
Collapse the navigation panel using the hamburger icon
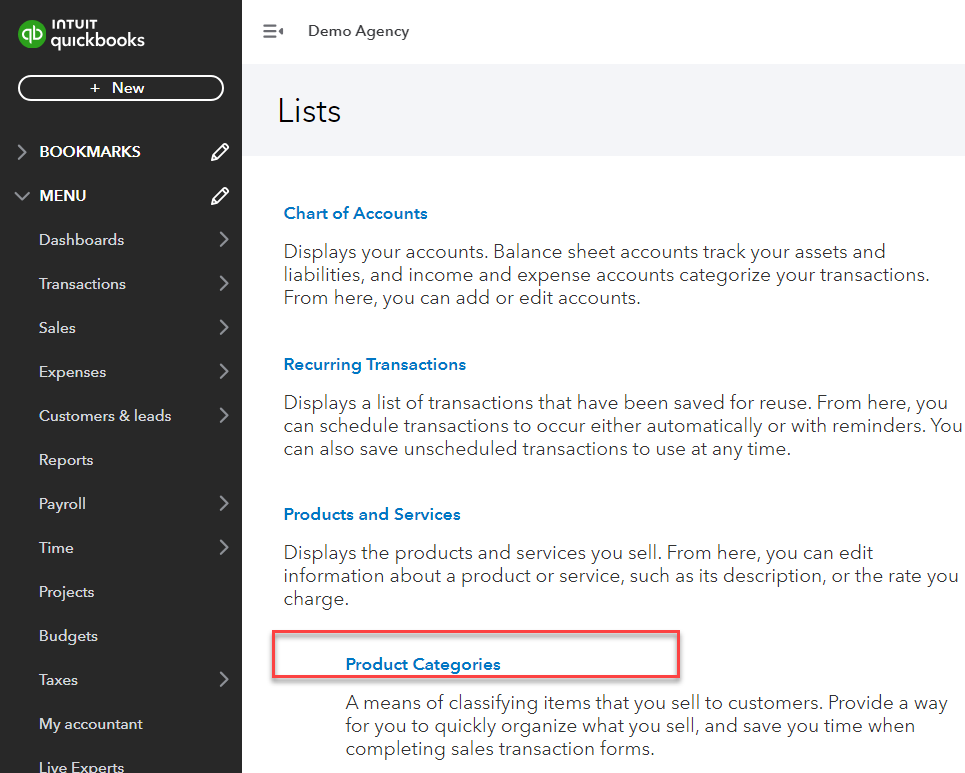tap(273, 31)
